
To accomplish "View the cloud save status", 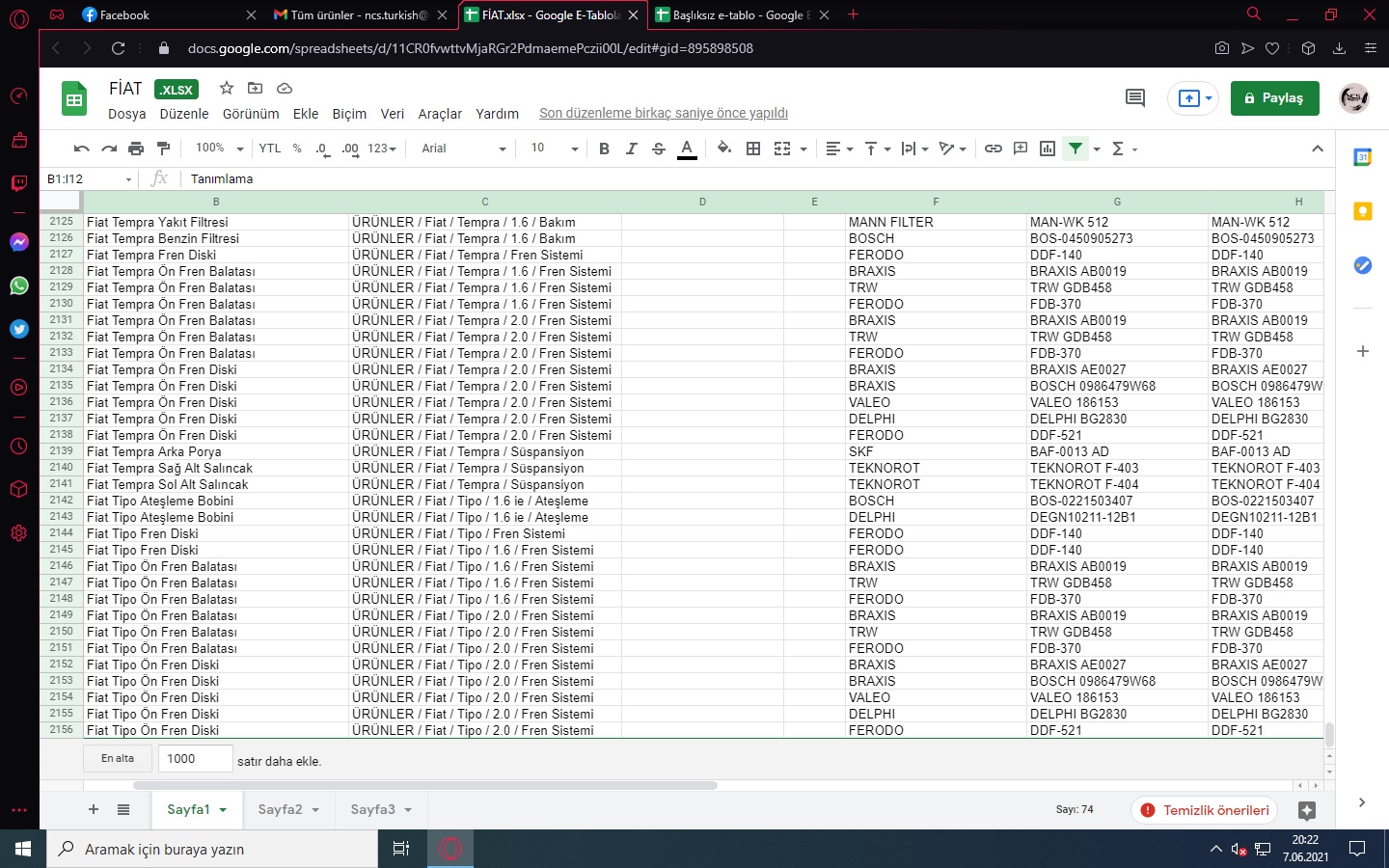I will [x=284, y=88].
